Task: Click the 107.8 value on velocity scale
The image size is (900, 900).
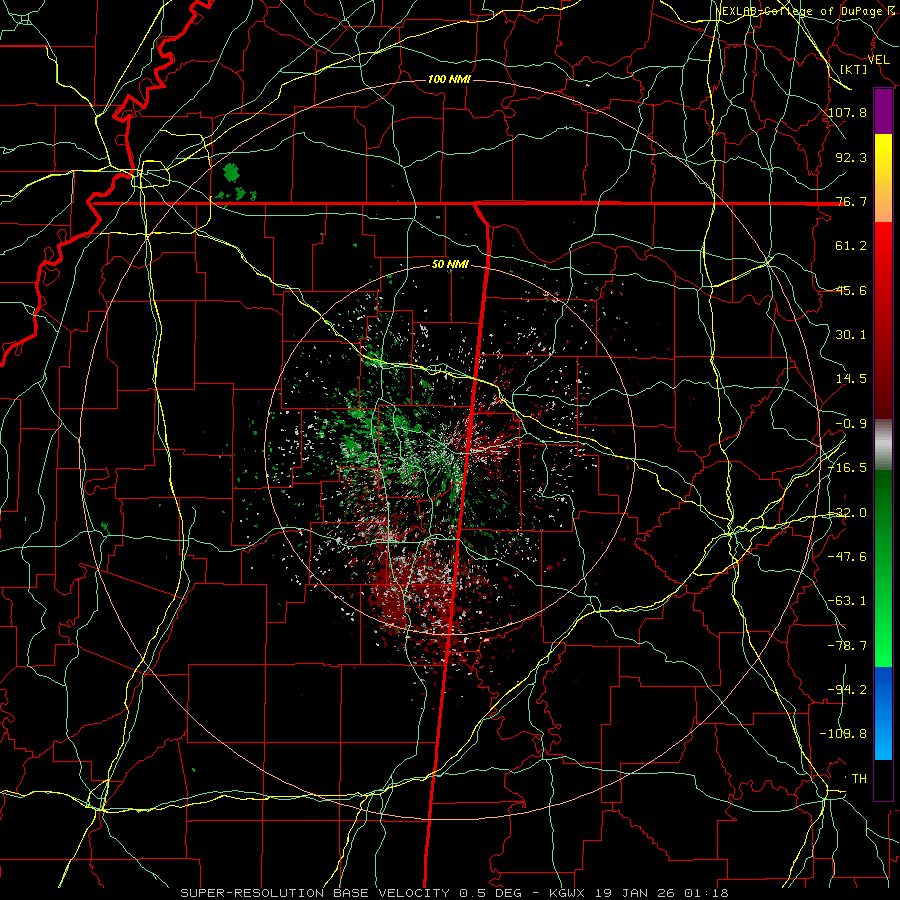Action: tap(847, 112)
